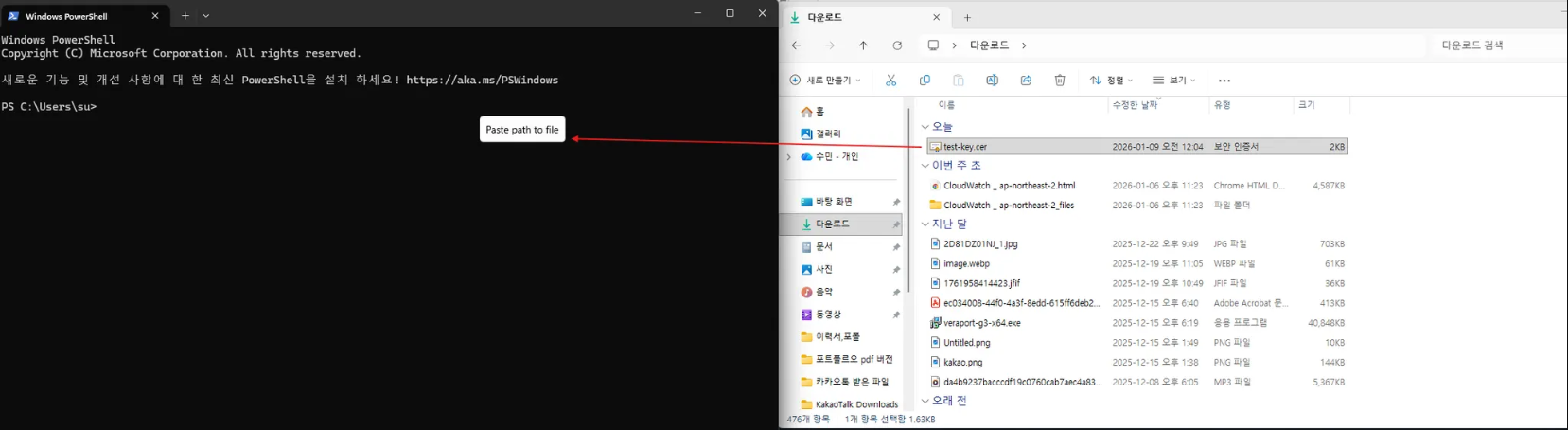The height and width of the screenshot is (430, 1568).
Task: Open 동영상 in the navigation pane
Action: coord(821,314)
